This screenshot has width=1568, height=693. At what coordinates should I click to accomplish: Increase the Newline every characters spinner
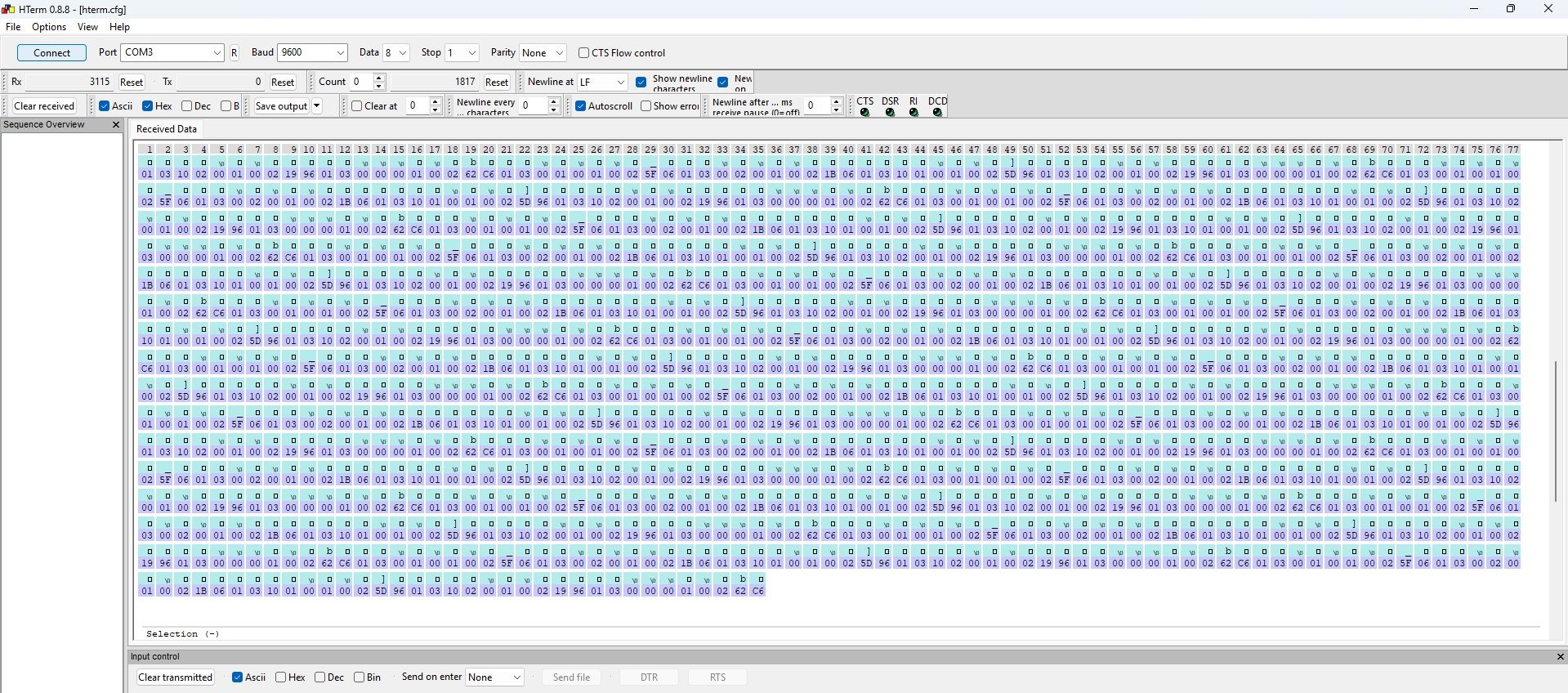click(554, 101)
